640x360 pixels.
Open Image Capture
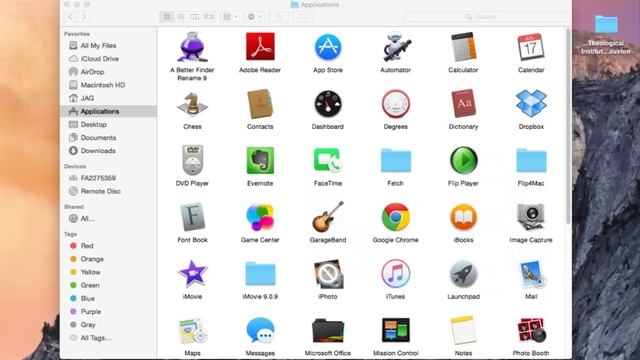531,217
